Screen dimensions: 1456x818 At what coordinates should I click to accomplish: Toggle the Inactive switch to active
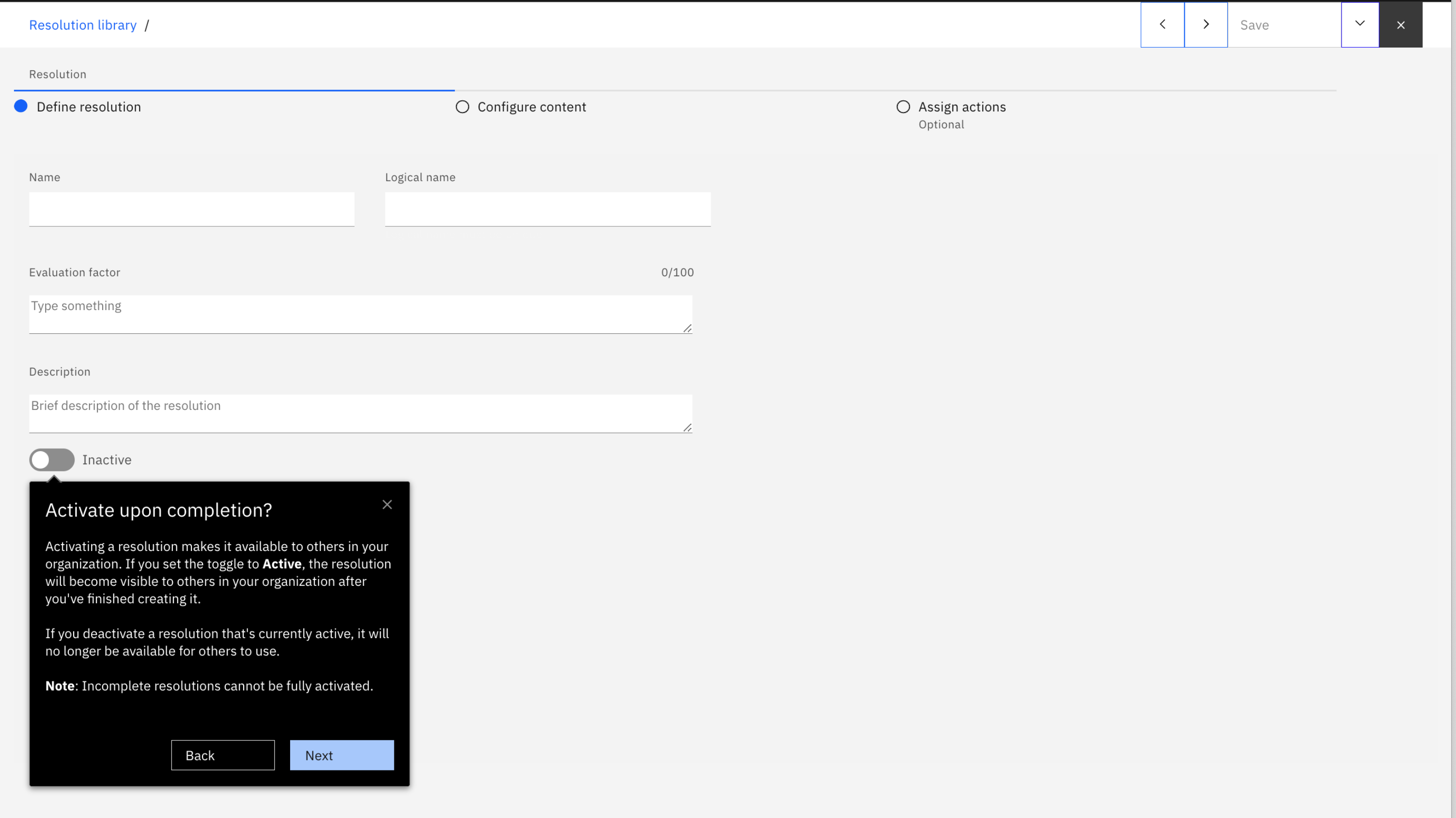tap(52, 459)
